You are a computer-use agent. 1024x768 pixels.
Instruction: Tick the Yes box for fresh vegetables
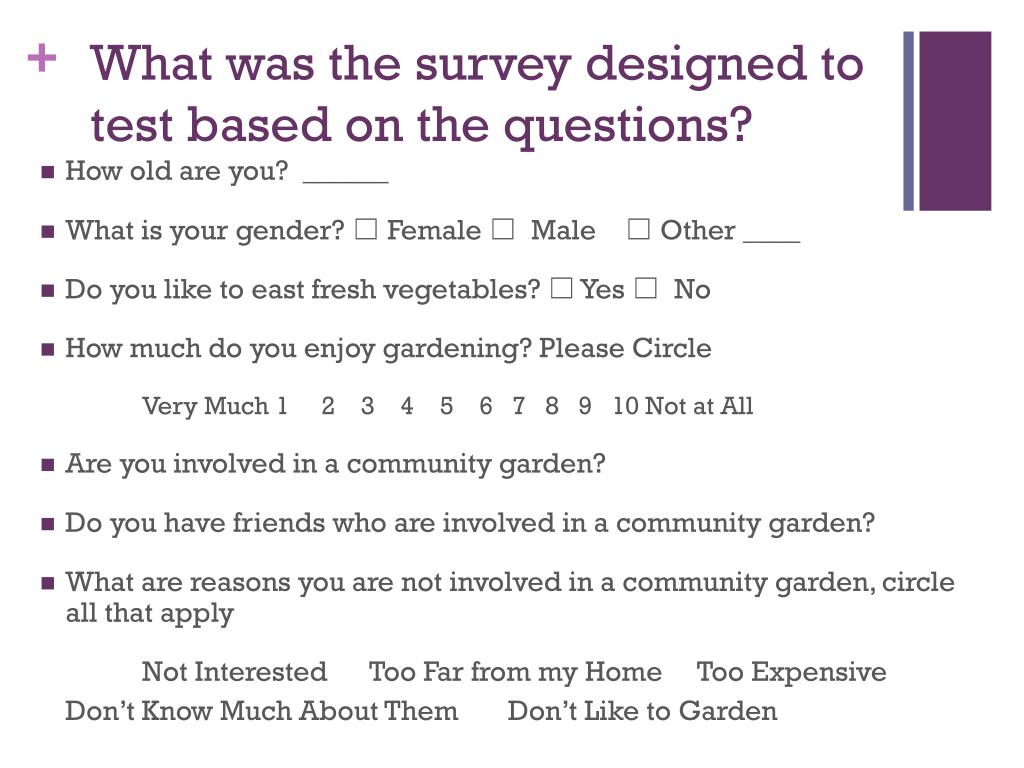pos(562,288)
